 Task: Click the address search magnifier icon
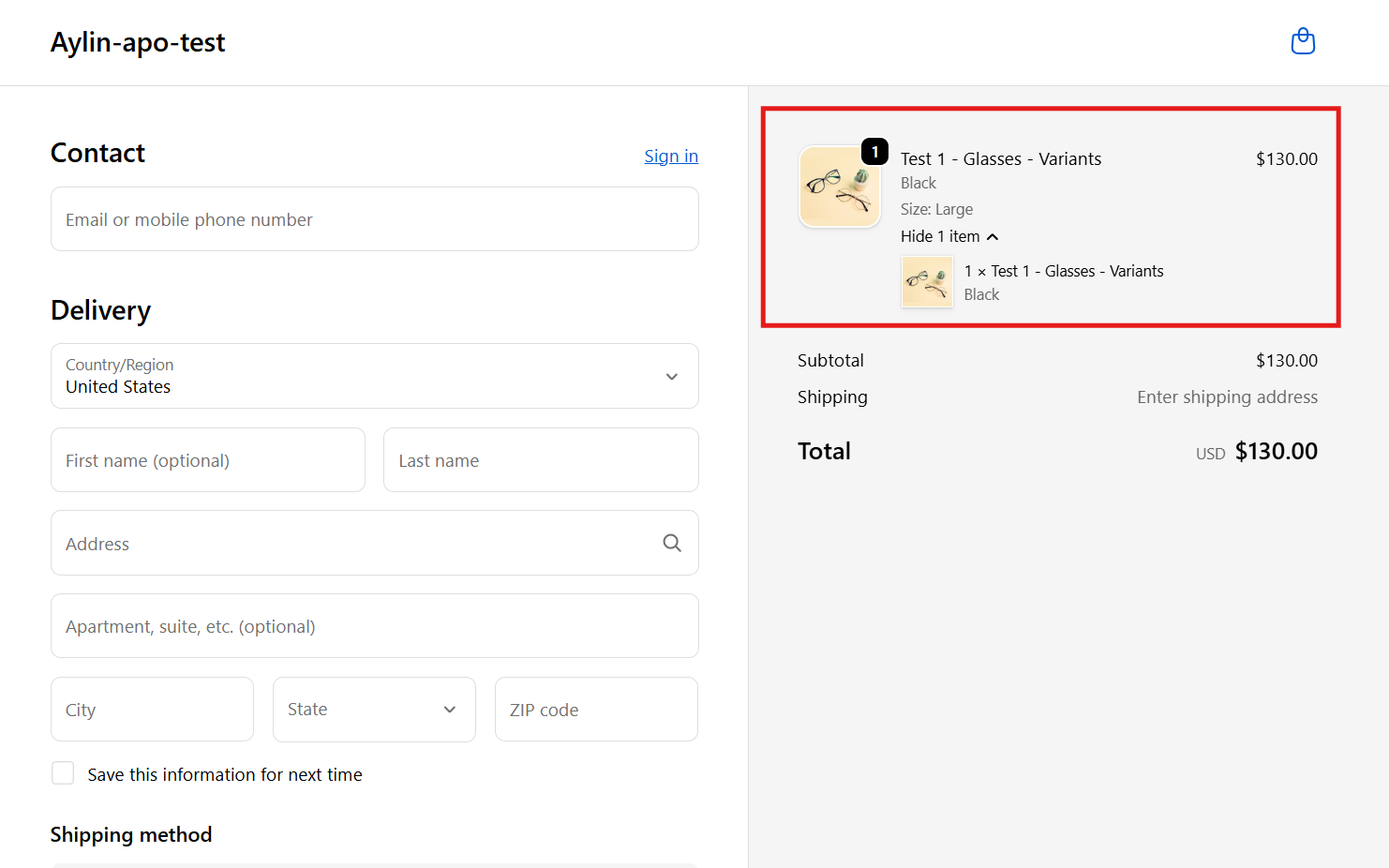point(672,543)
